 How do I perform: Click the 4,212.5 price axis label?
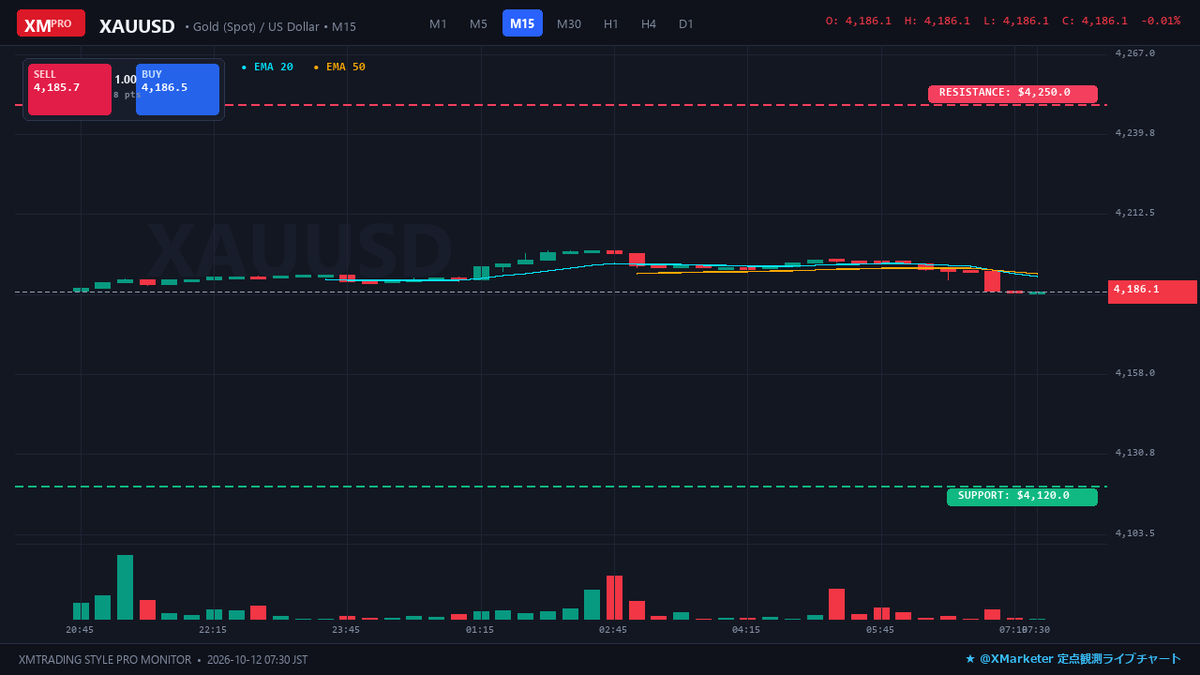1135,213
